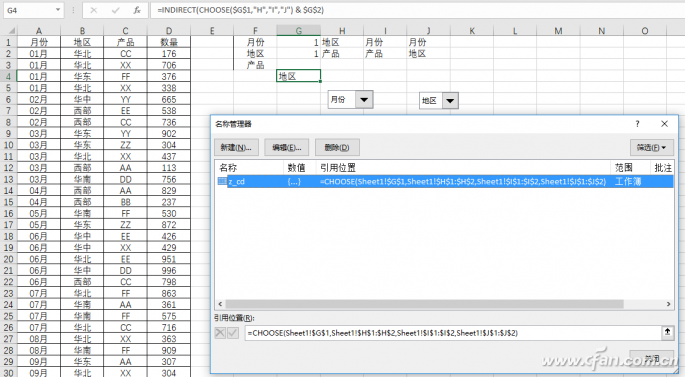Select the z_cd name entry row
685x377 pixels.
(x=444, y=182)
